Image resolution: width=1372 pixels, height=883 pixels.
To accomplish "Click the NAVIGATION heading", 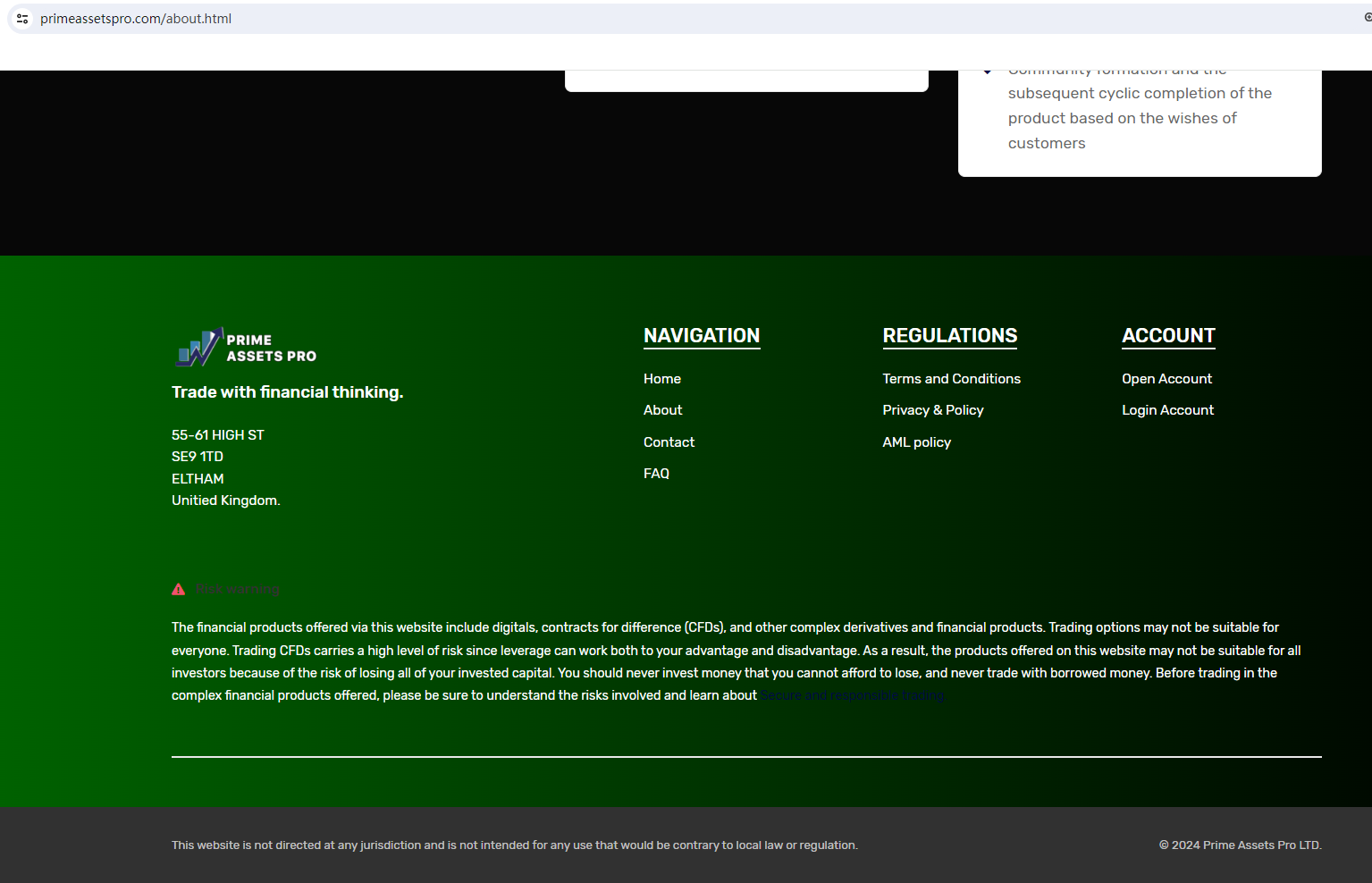I will point(702,336).
